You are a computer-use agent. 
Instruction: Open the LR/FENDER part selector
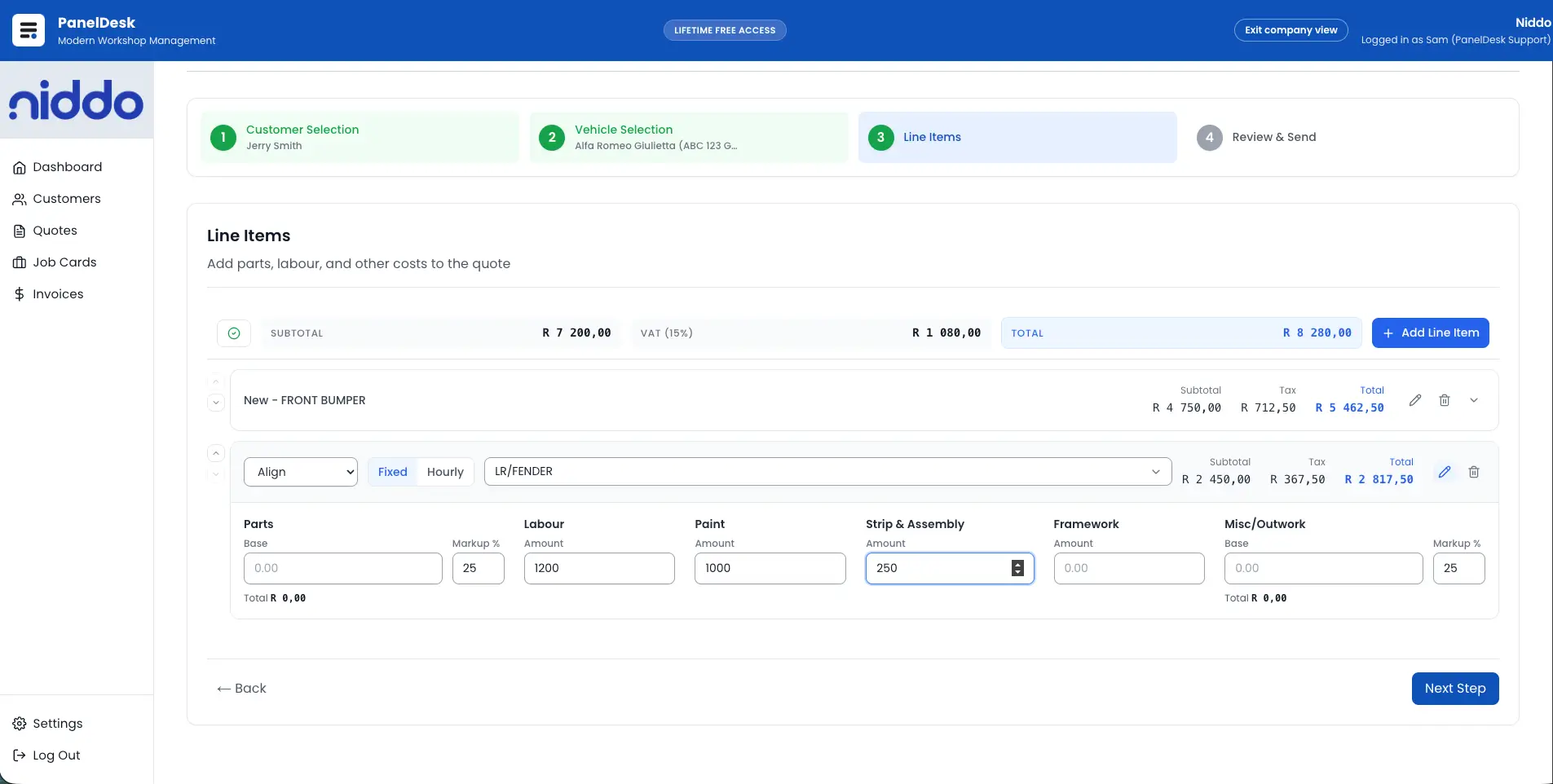click(826, 472)
